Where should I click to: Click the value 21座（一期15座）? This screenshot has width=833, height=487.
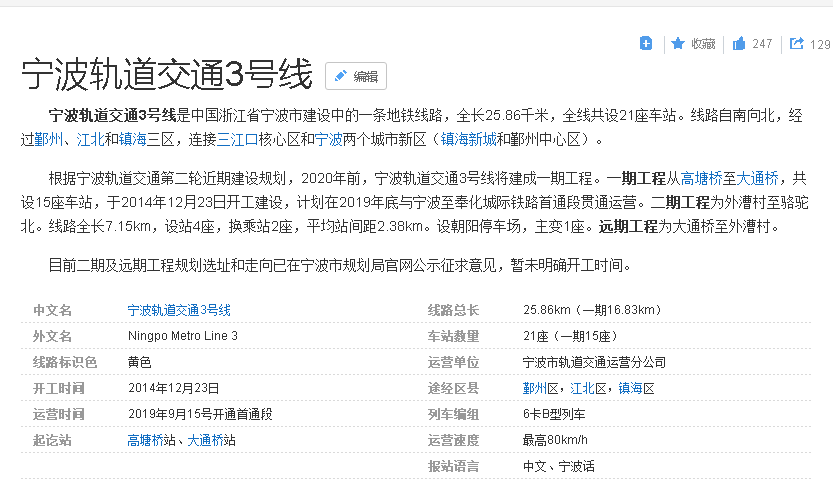tap(570, 336)
